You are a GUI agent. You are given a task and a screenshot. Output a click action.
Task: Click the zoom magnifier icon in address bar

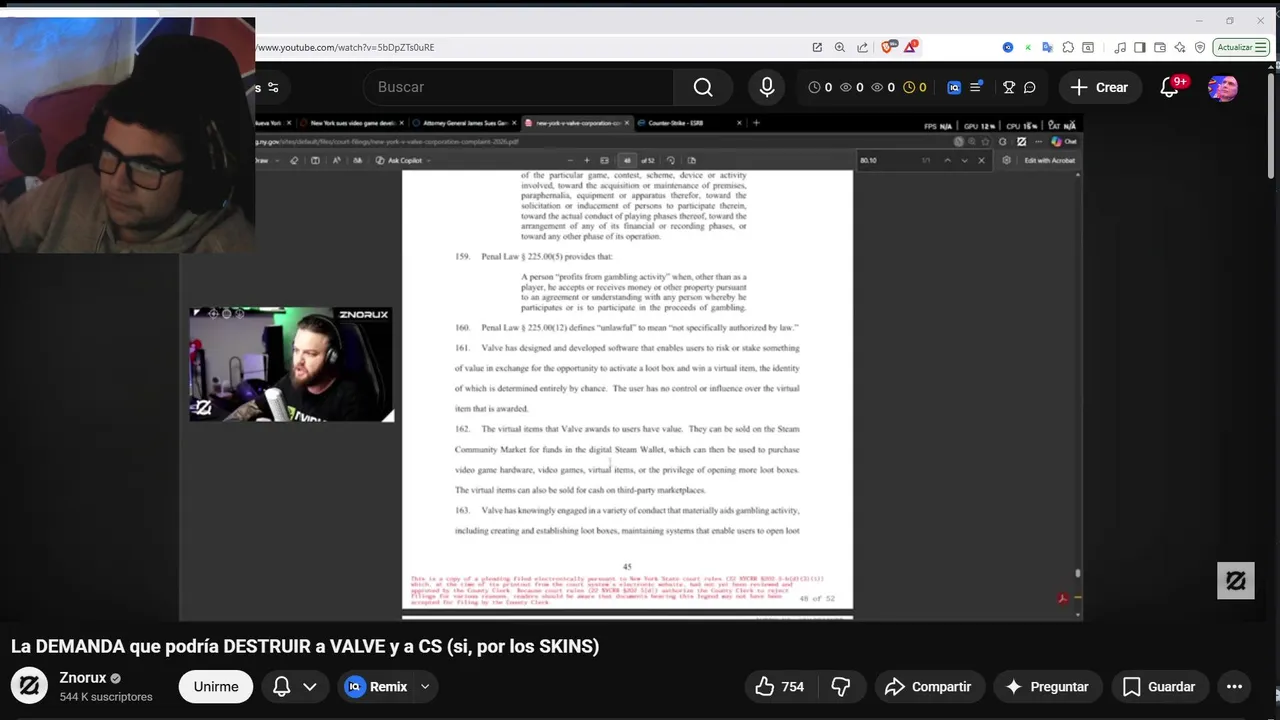840,47
